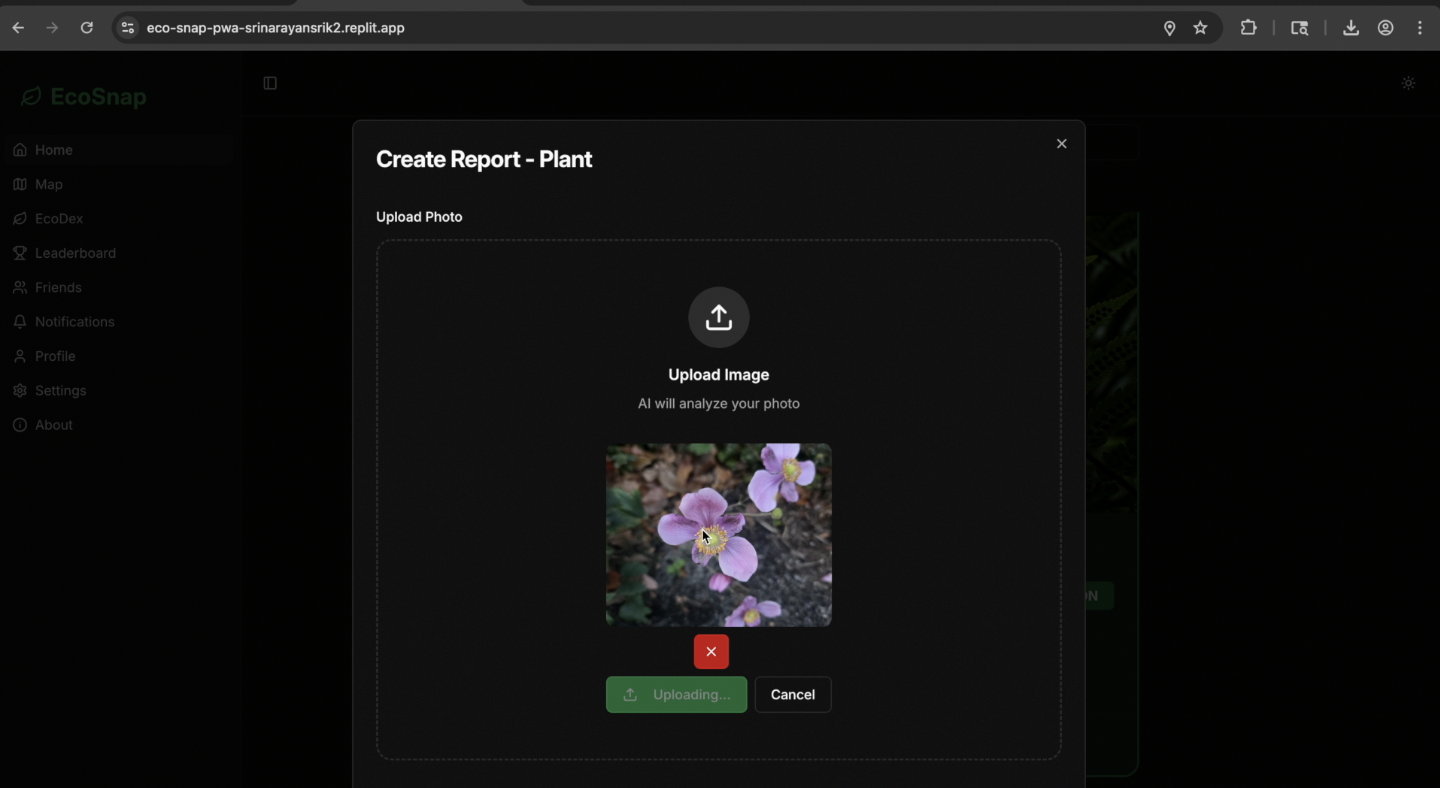Open About in sidebar

click(118, 425)
